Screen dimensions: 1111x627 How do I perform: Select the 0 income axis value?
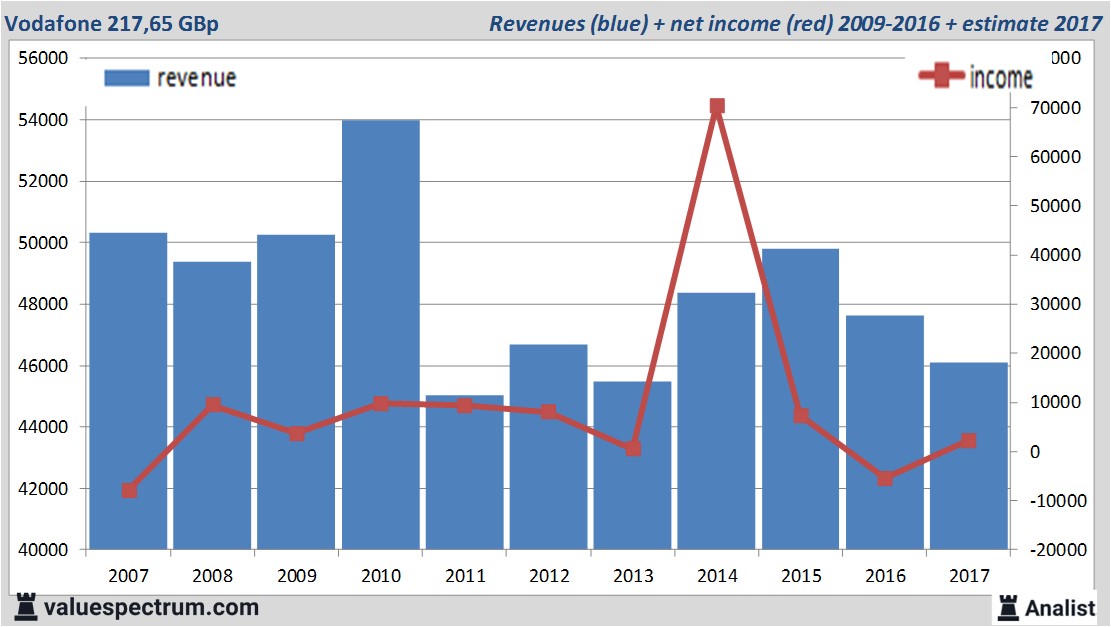1035,451
